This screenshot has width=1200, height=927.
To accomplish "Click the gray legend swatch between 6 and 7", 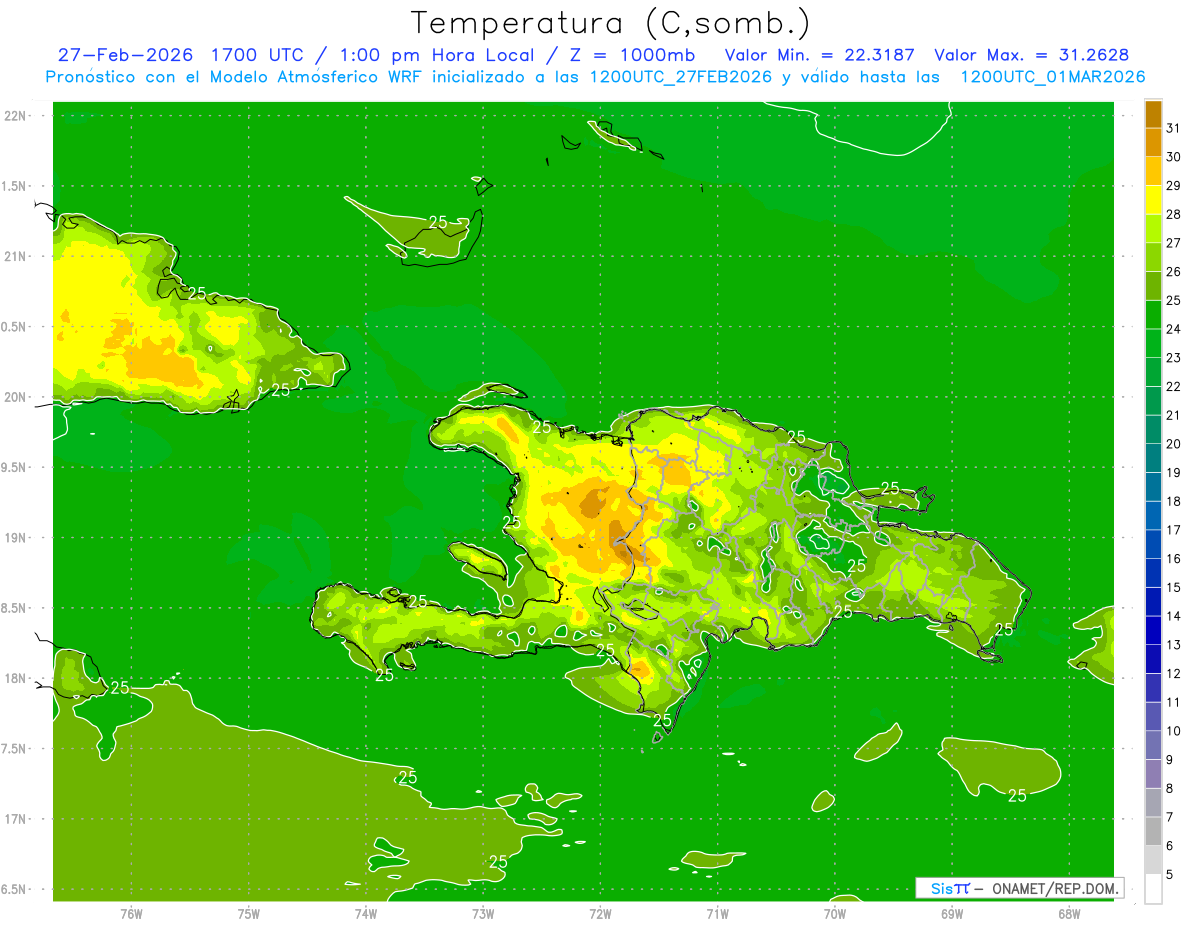I will tap(1153, 831).
